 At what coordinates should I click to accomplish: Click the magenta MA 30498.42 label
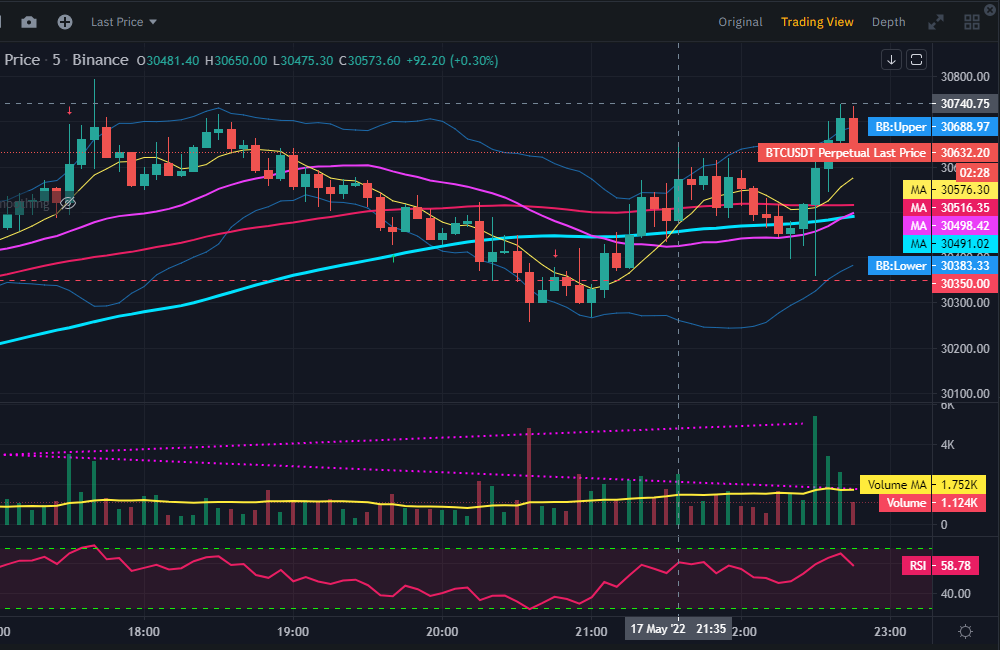tap(950, 225)
